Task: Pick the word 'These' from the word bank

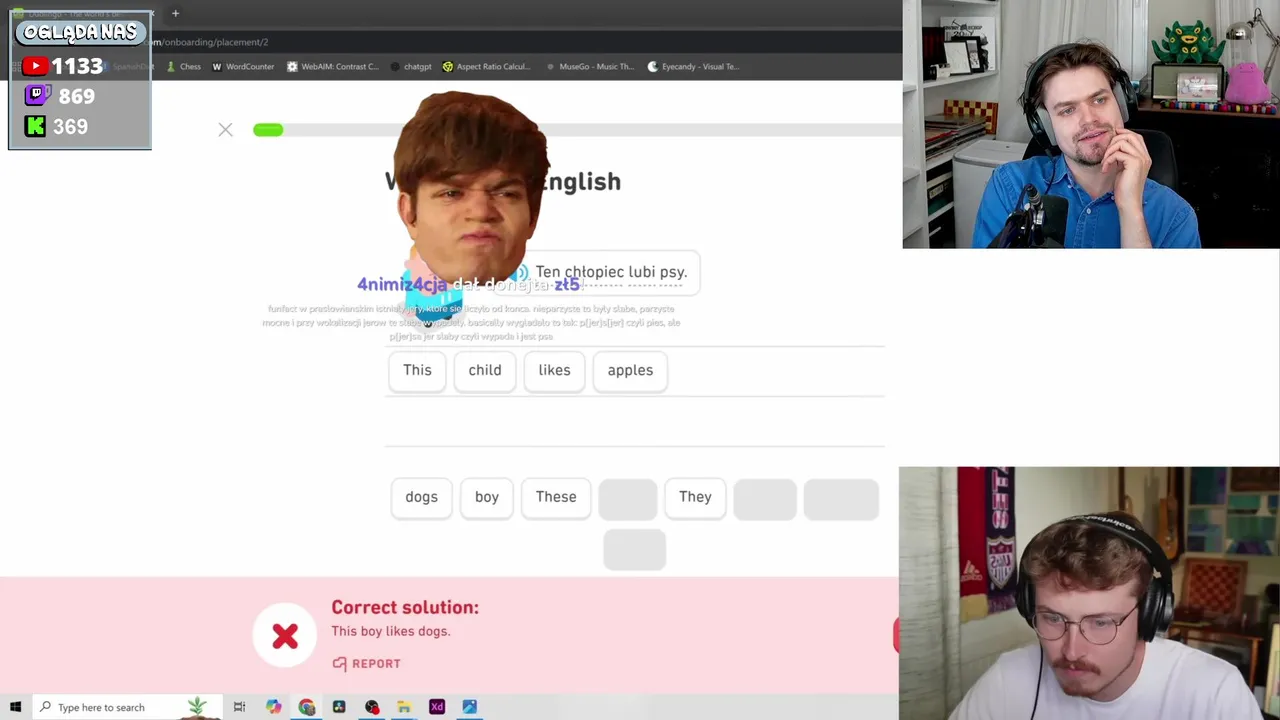Action: 556,498
